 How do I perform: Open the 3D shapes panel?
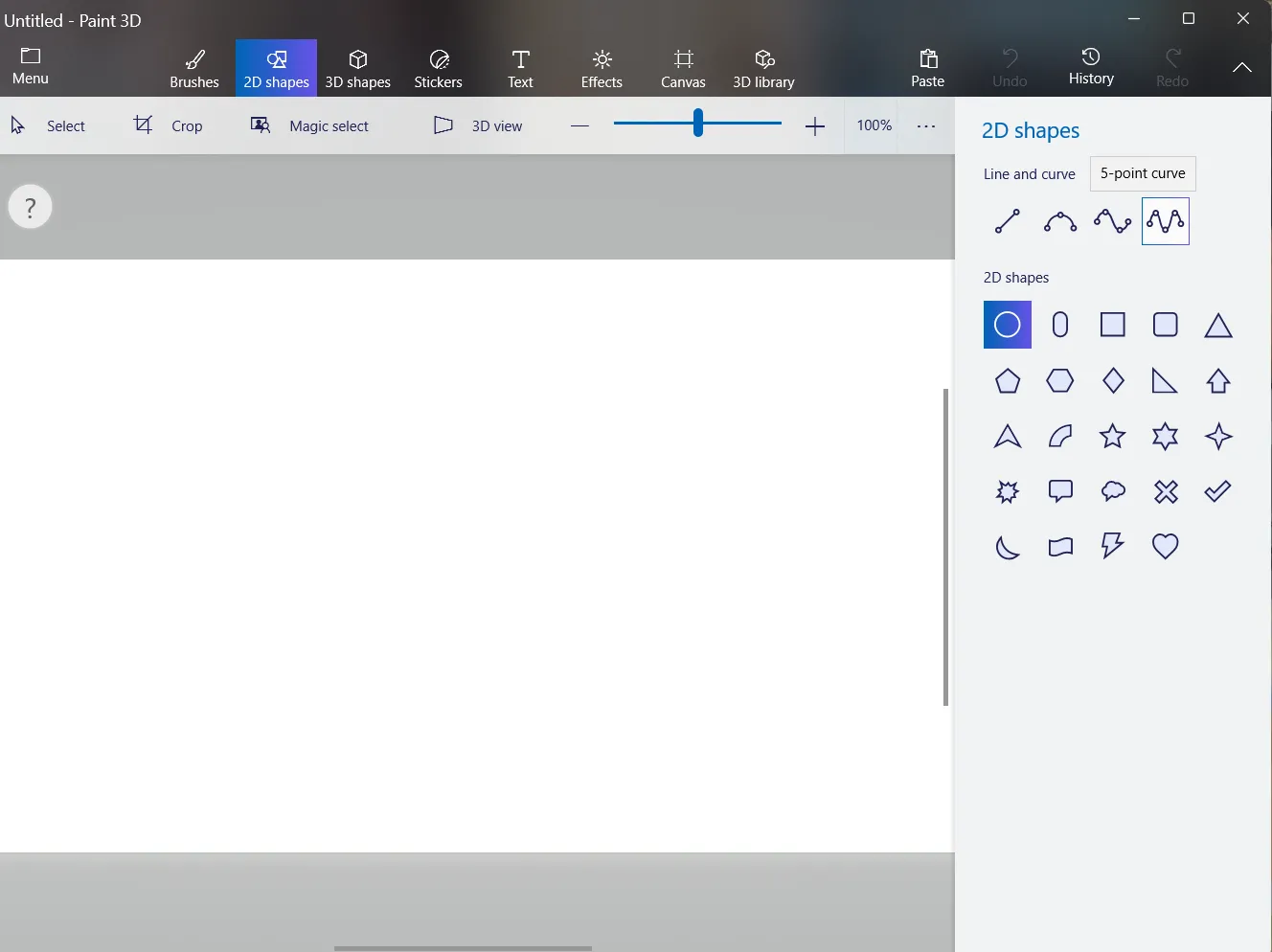(357, 67)
